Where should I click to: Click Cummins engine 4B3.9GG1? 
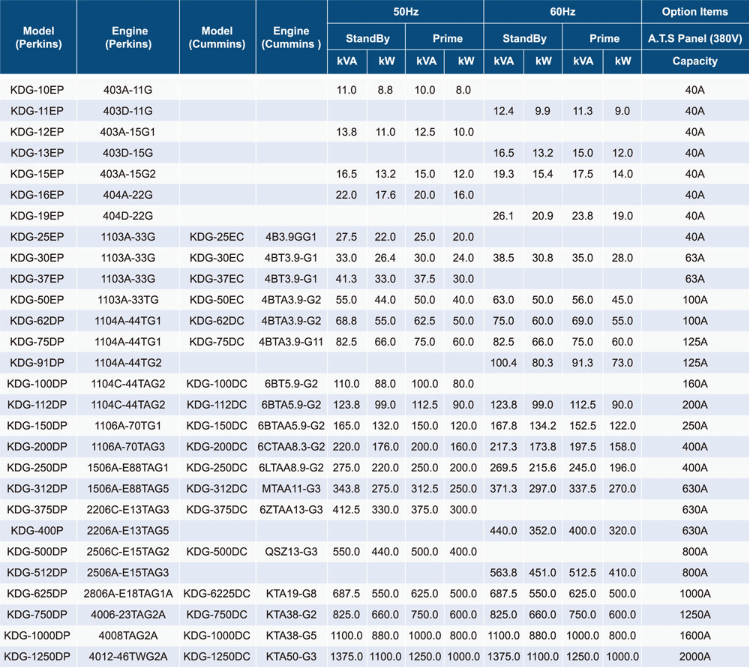point(291,237)
